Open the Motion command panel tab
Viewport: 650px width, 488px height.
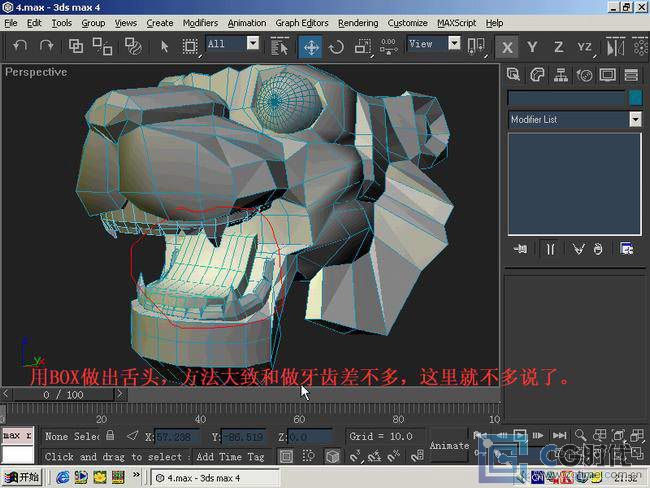click(584, 75)
